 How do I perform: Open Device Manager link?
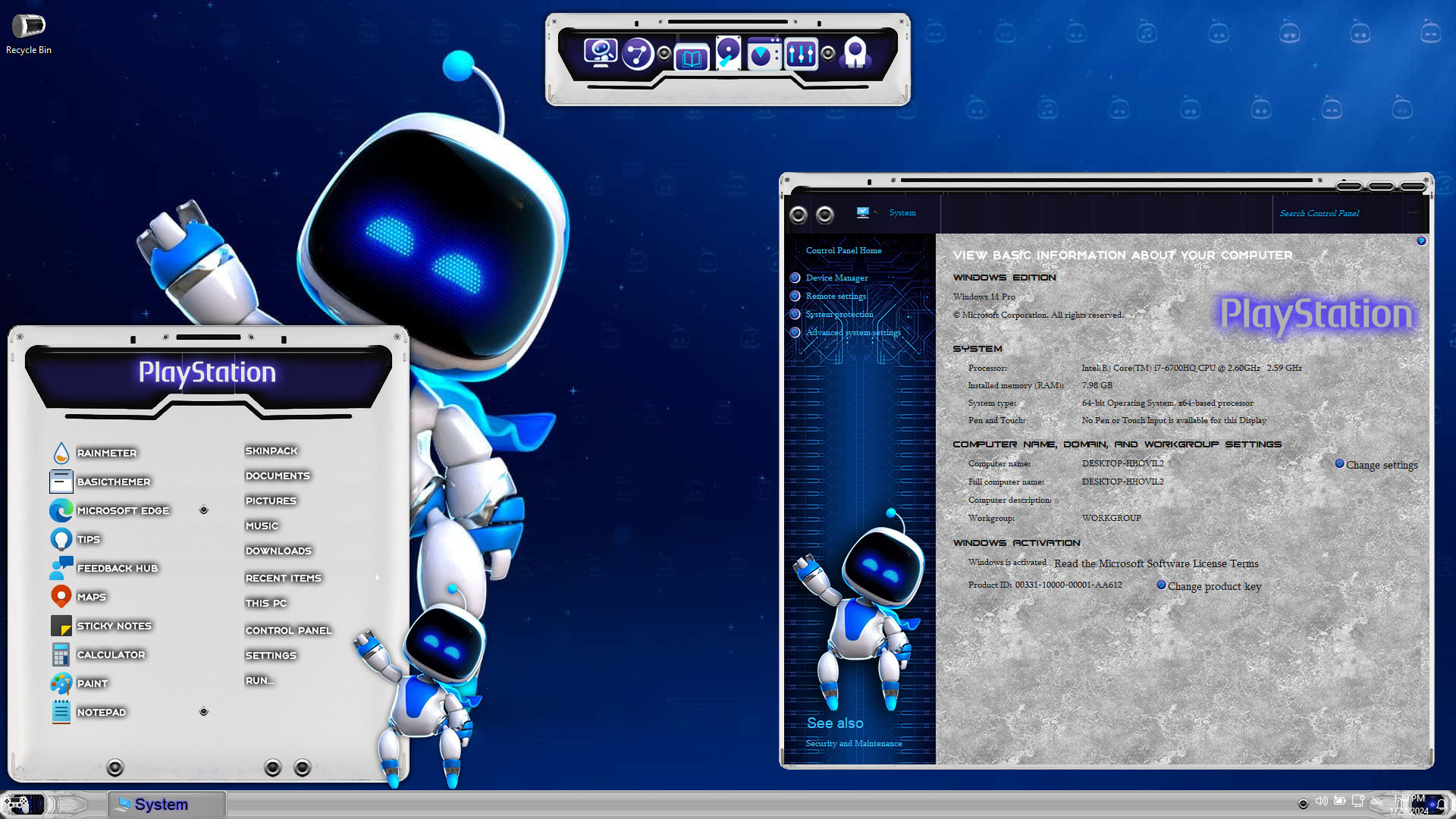coord(836,278)
